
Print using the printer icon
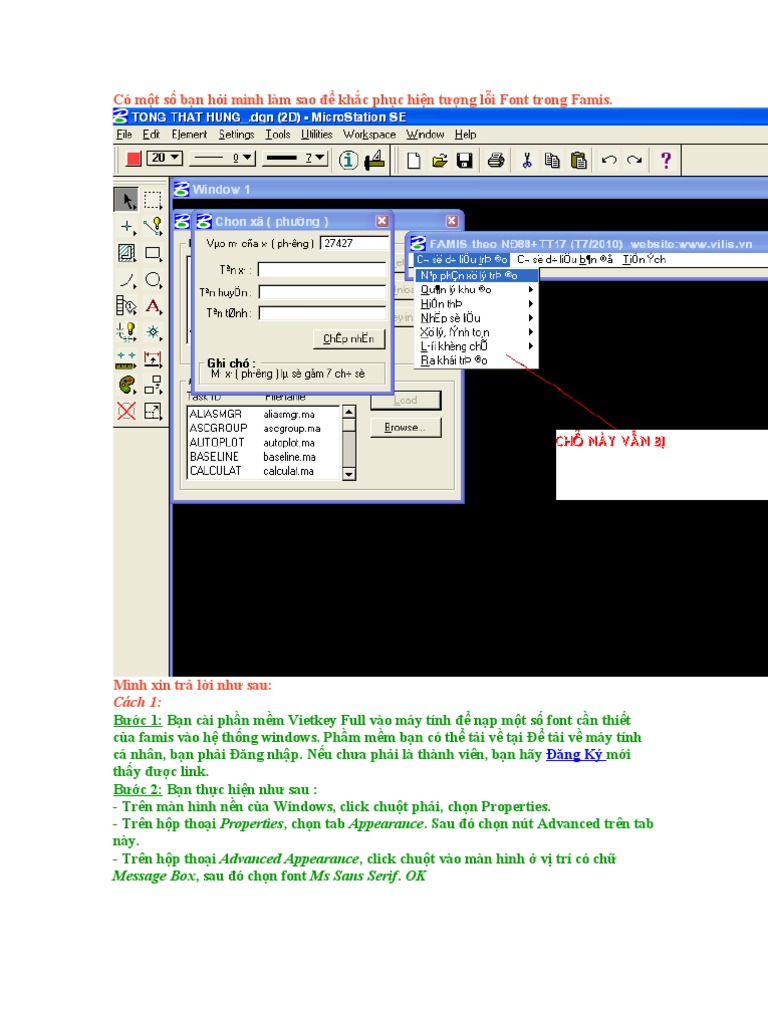point(496,160)
